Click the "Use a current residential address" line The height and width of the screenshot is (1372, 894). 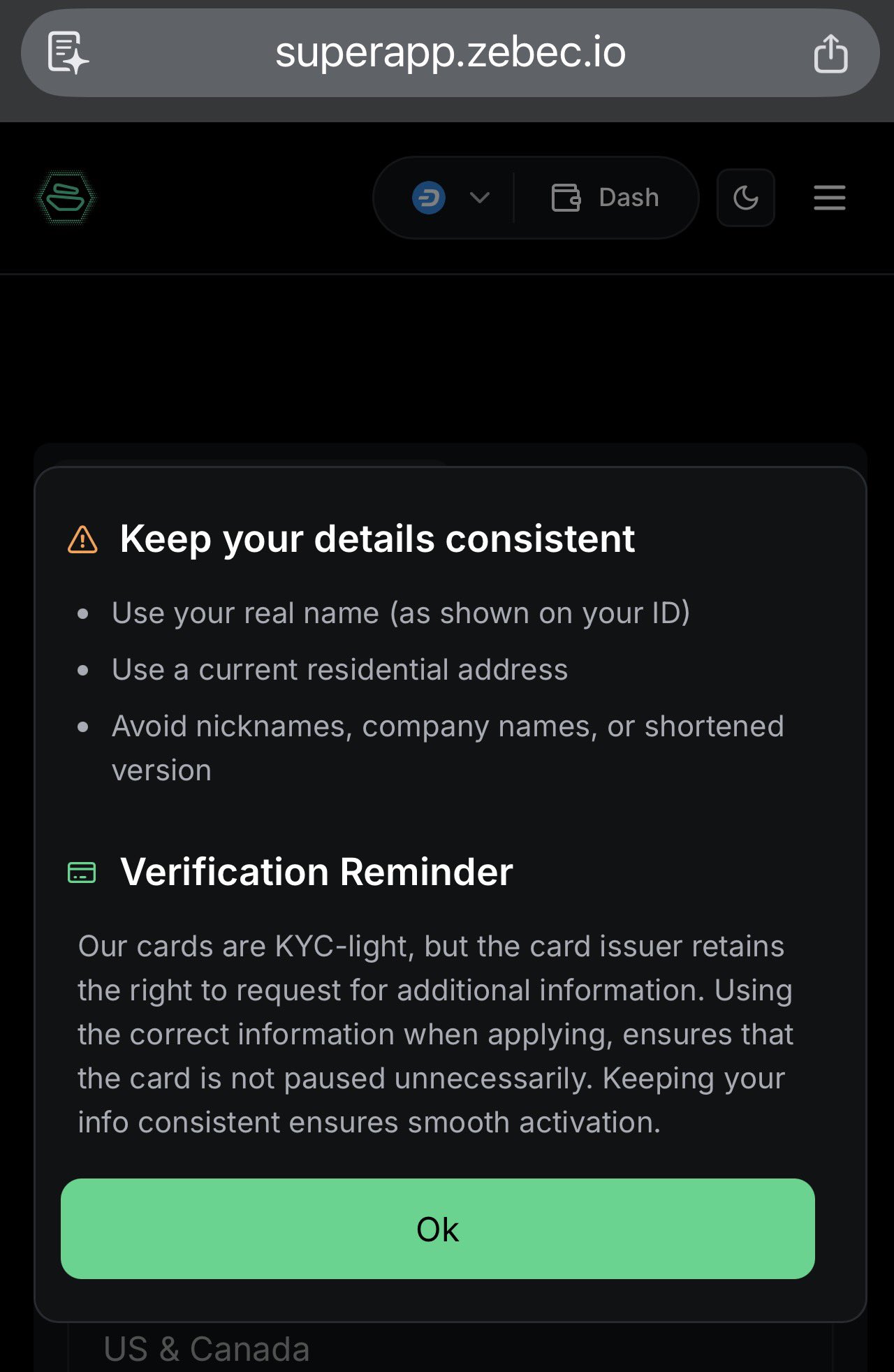pyautogui.click(x=339, y=670)
